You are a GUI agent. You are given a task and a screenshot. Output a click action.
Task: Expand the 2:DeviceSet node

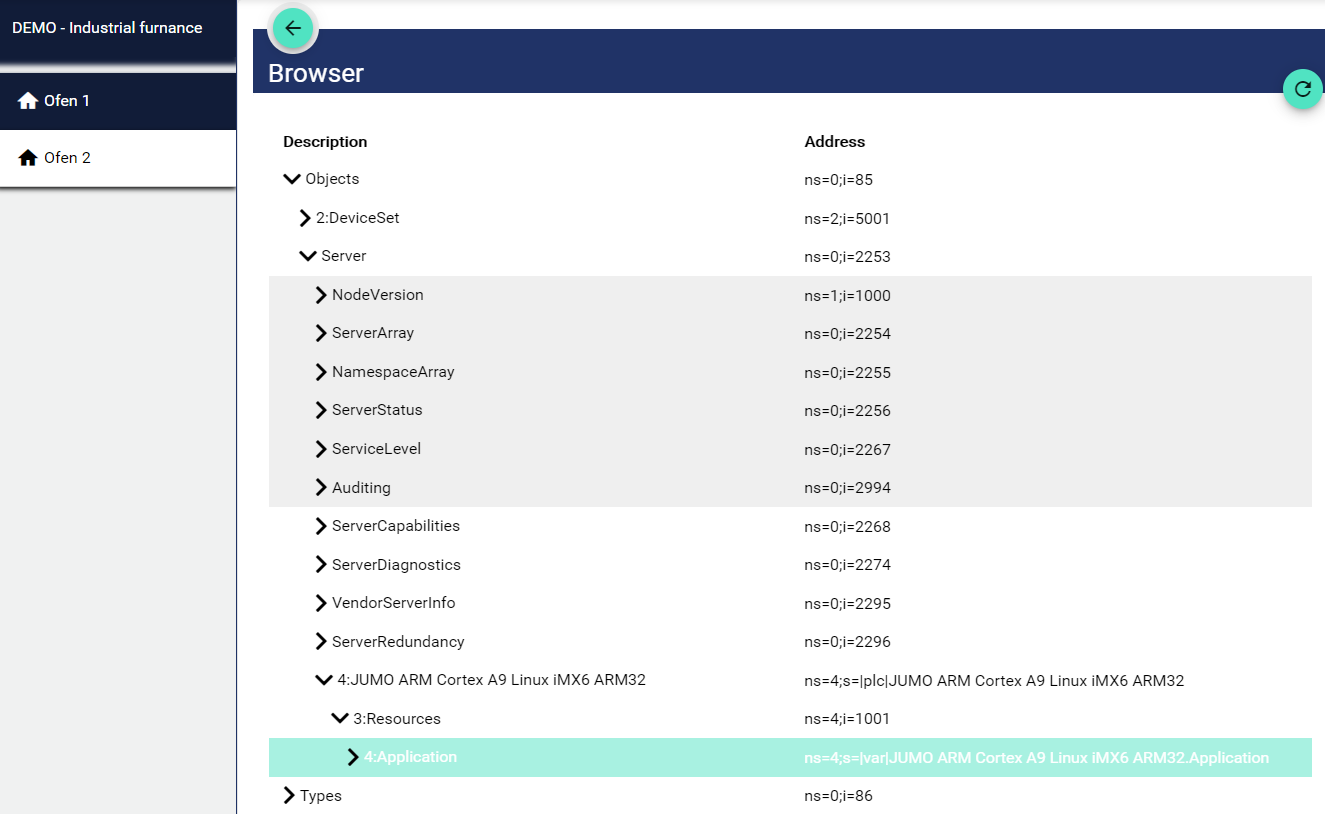[306, 218]
